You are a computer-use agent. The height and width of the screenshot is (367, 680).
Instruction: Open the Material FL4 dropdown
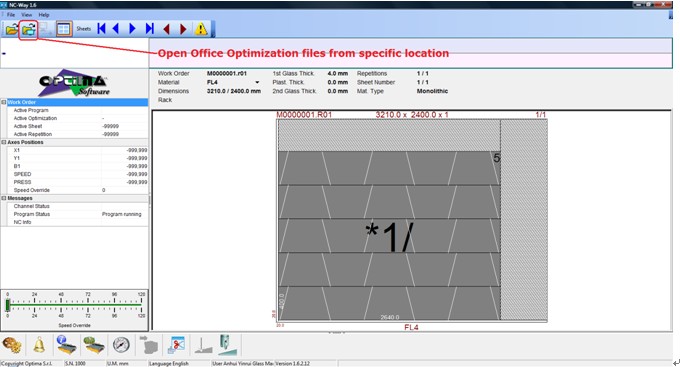tap(257, 82)
